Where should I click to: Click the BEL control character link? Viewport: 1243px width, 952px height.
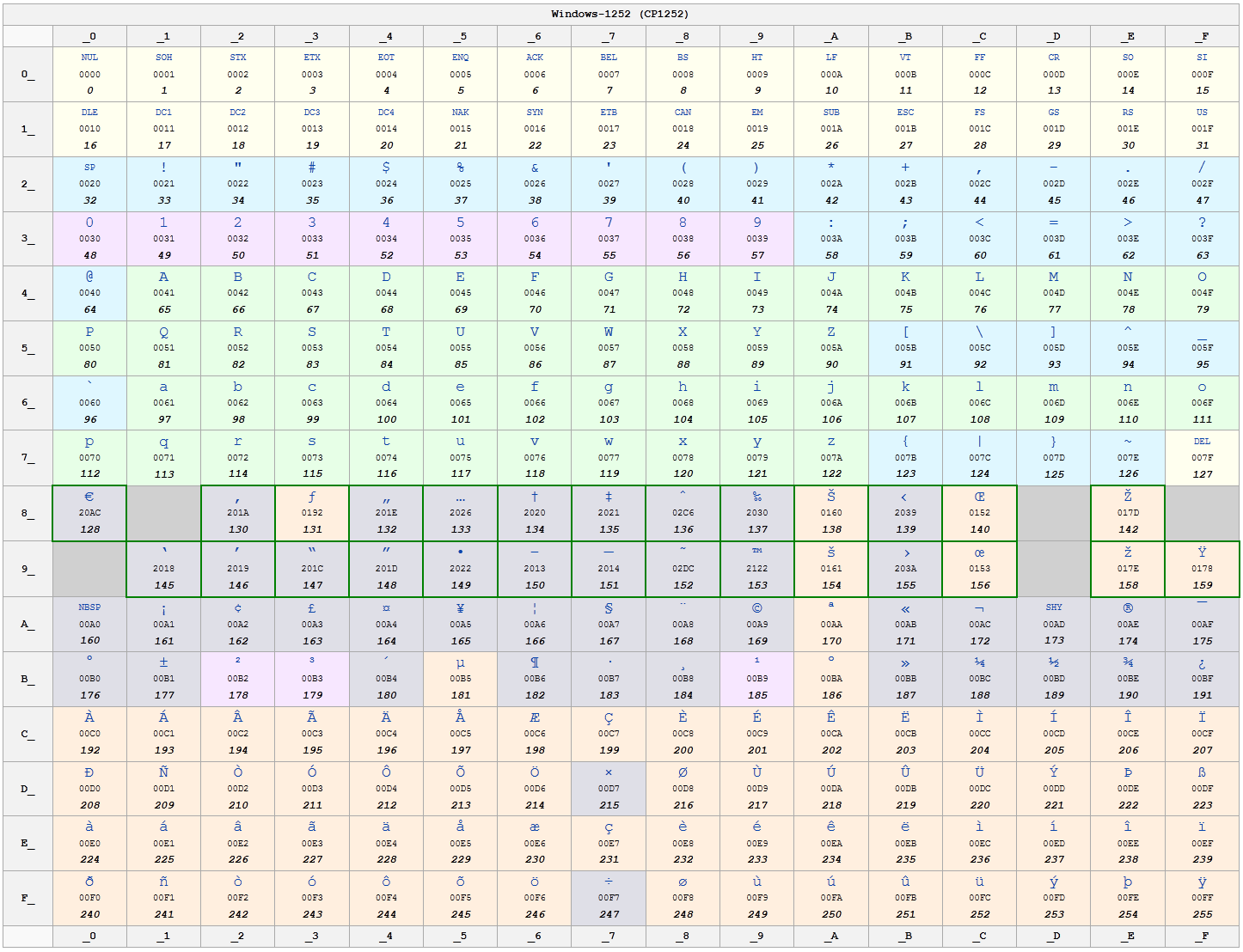(609, 58)
